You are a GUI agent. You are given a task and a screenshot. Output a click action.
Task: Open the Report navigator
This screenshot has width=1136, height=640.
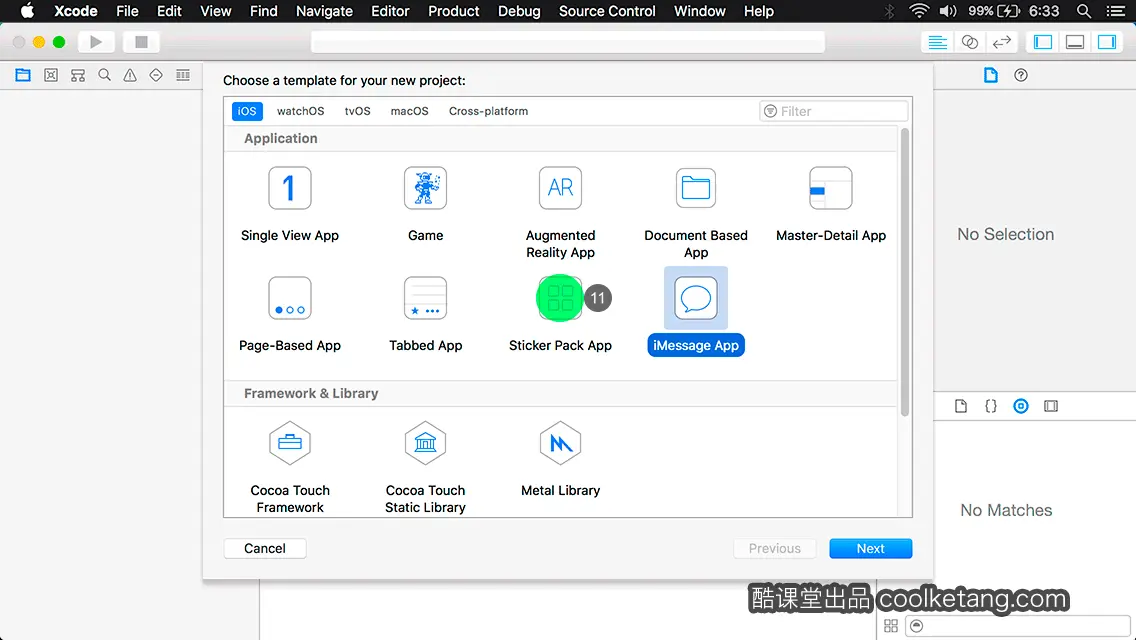click(x=183, y=75)
